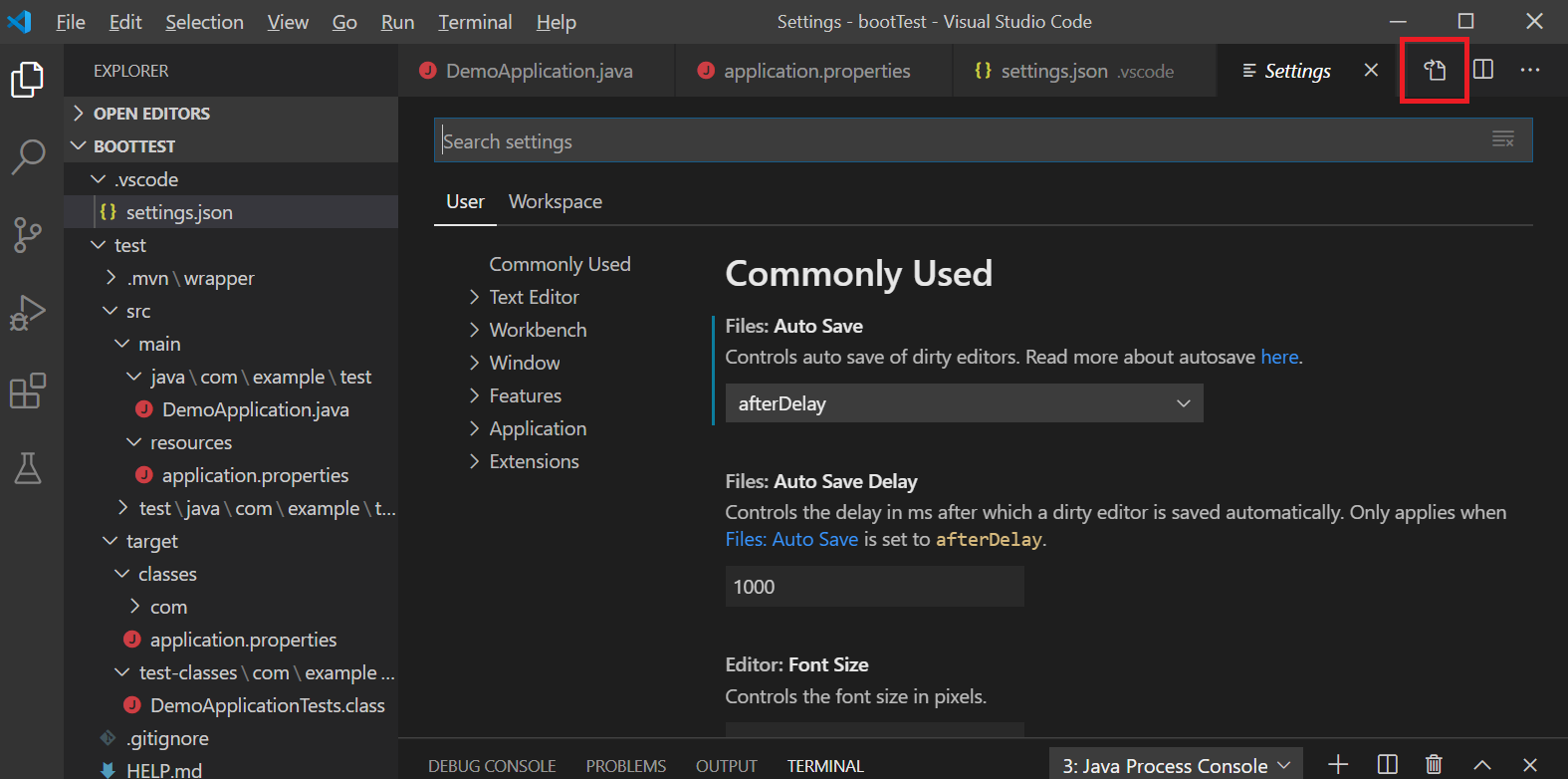Expand Text Editor settings category
This screenshot has height=779, width=1568.
point(534,297)
